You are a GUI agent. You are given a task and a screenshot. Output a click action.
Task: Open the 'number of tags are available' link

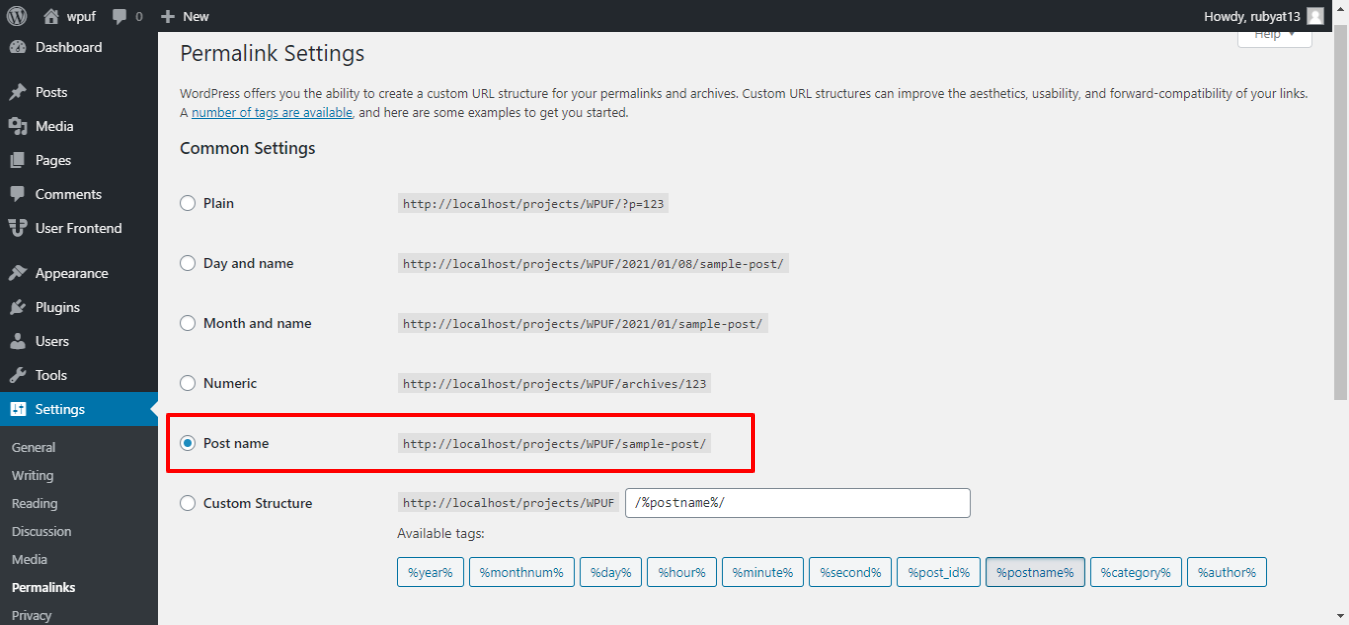pyautogui.click(x=272, y=113)
